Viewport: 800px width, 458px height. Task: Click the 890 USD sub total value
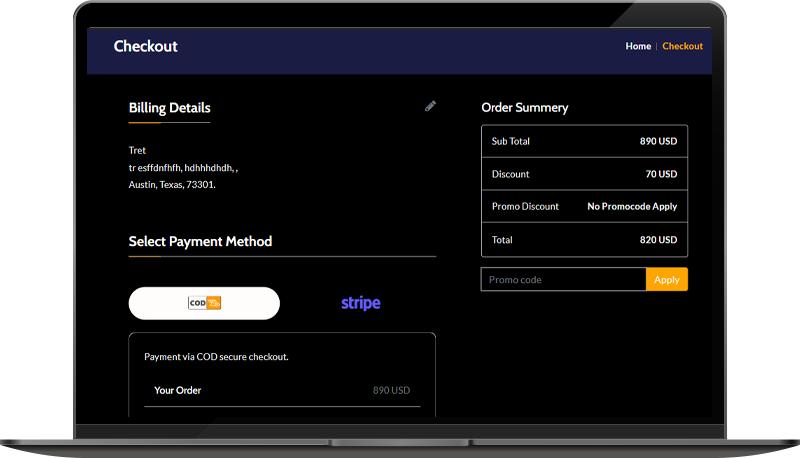658,141
